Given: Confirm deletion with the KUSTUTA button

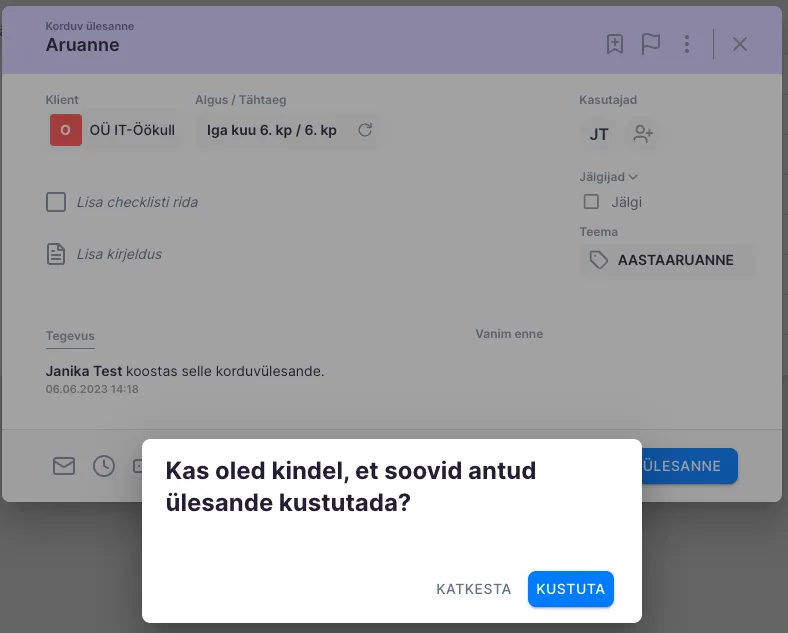Looking at the screenshot, I should click(x=570, y=589).
